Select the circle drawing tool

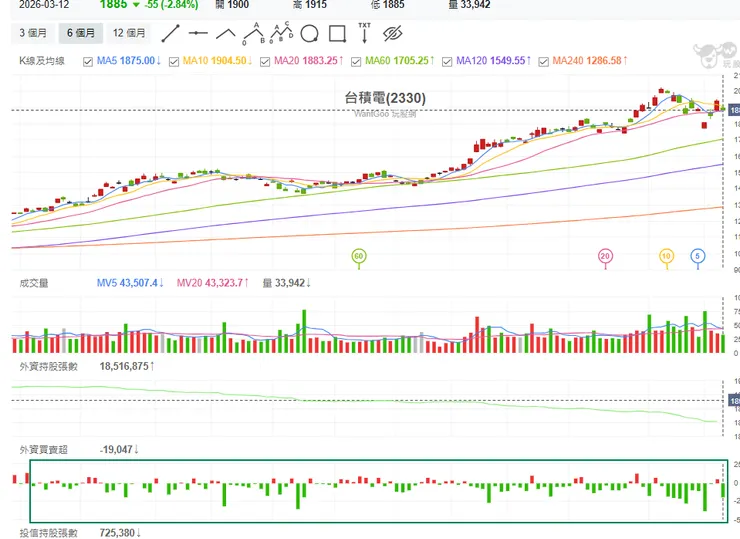[310, 34]
